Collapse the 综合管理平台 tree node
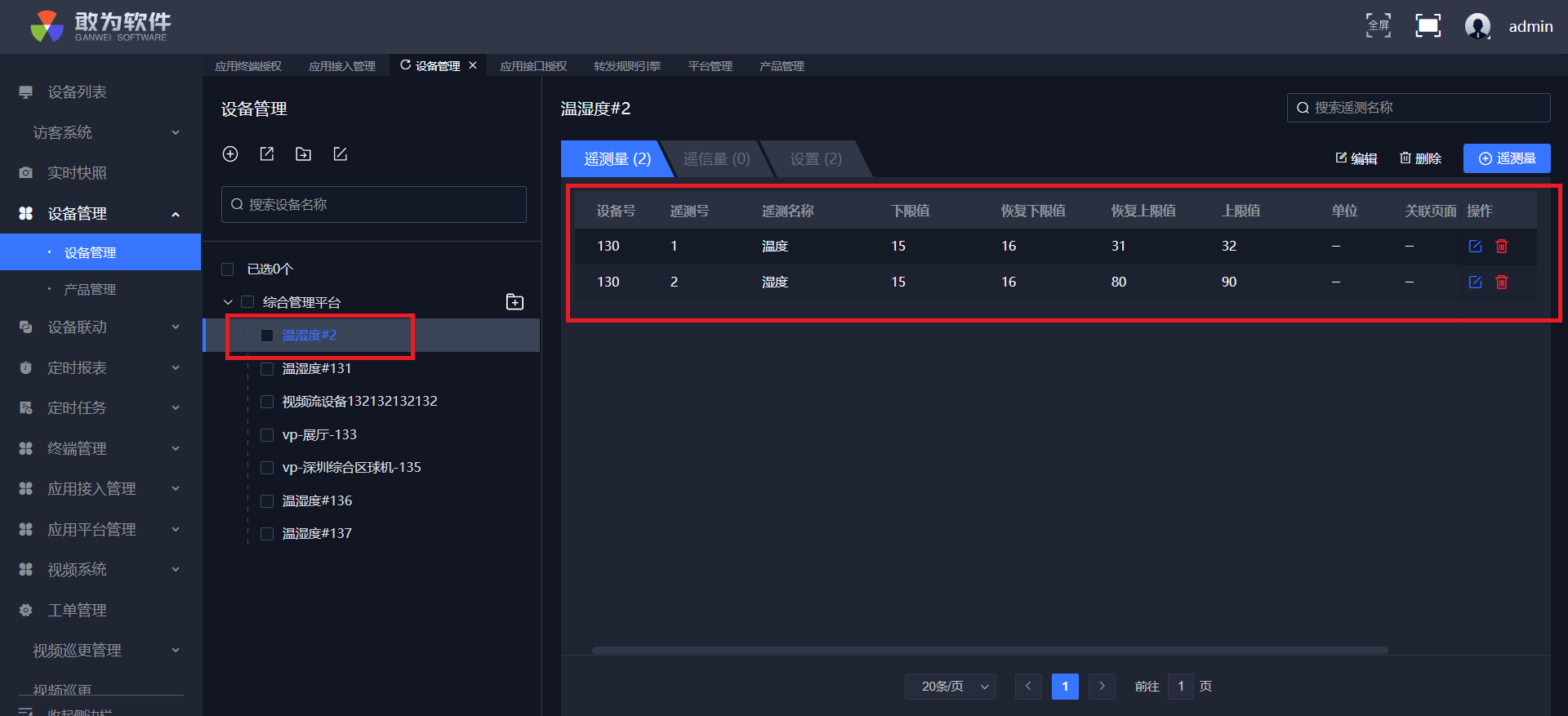The height and width of the screenshot is (716, 1568). [x=228, y=302]
